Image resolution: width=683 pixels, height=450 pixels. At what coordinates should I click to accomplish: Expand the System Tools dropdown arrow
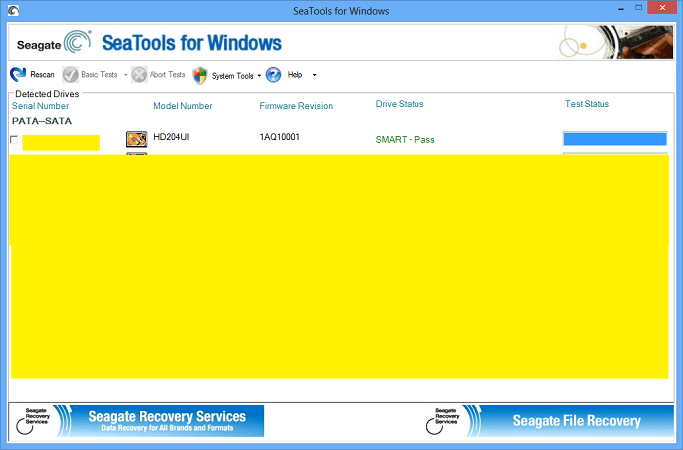pos(259,75)
